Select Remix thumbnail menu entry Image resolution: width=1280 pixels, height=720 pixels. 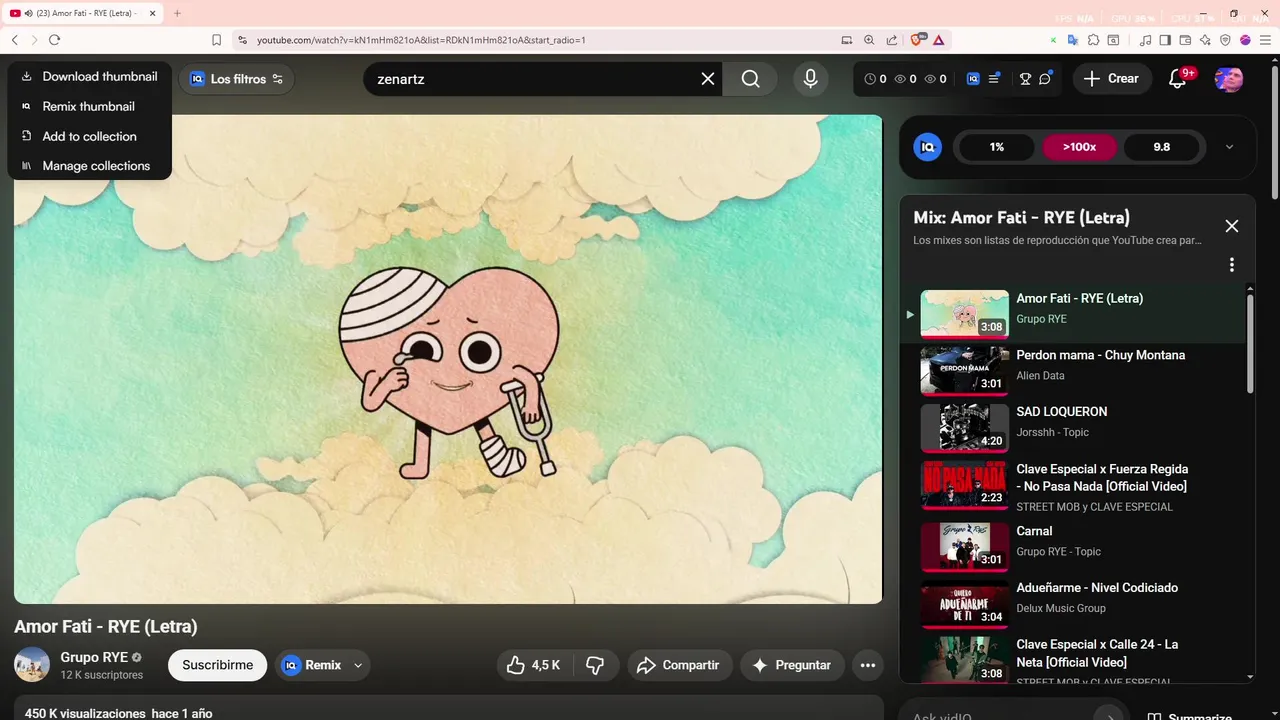[90, 106]
